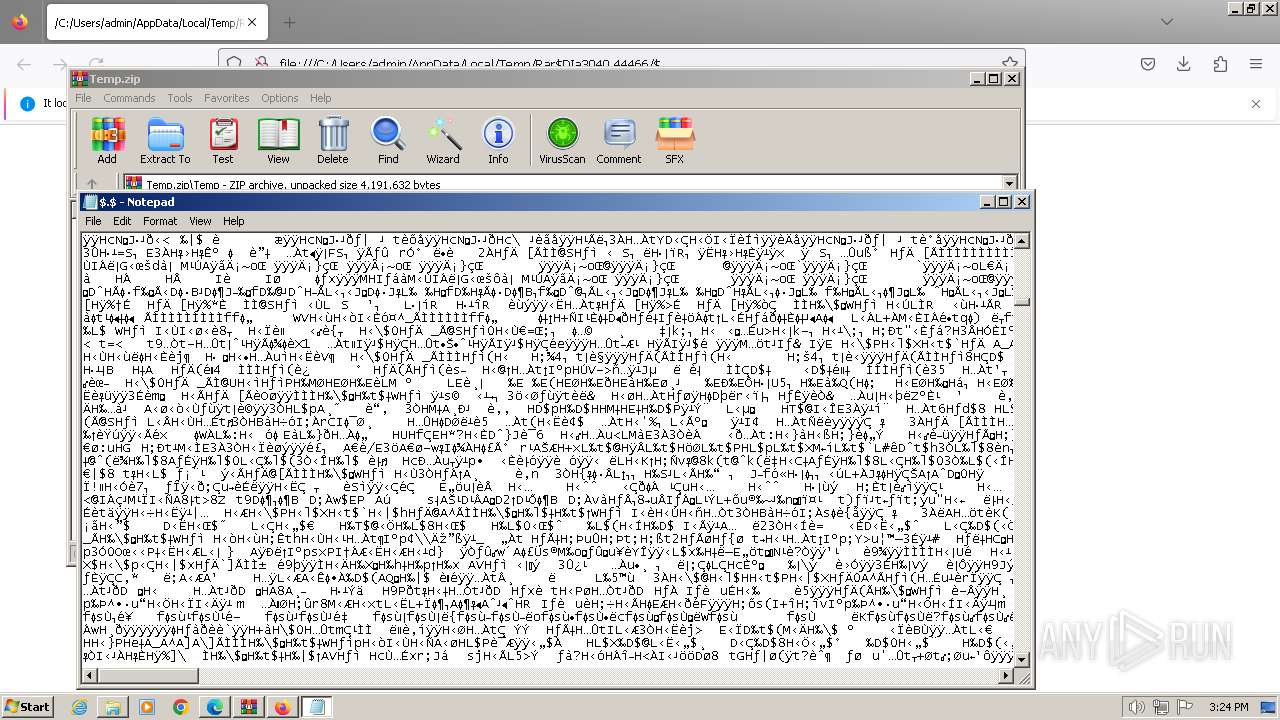1280x720 pixels.
Task: Launch Microsoft Edge from taskbar
Action: click(215, 707)
